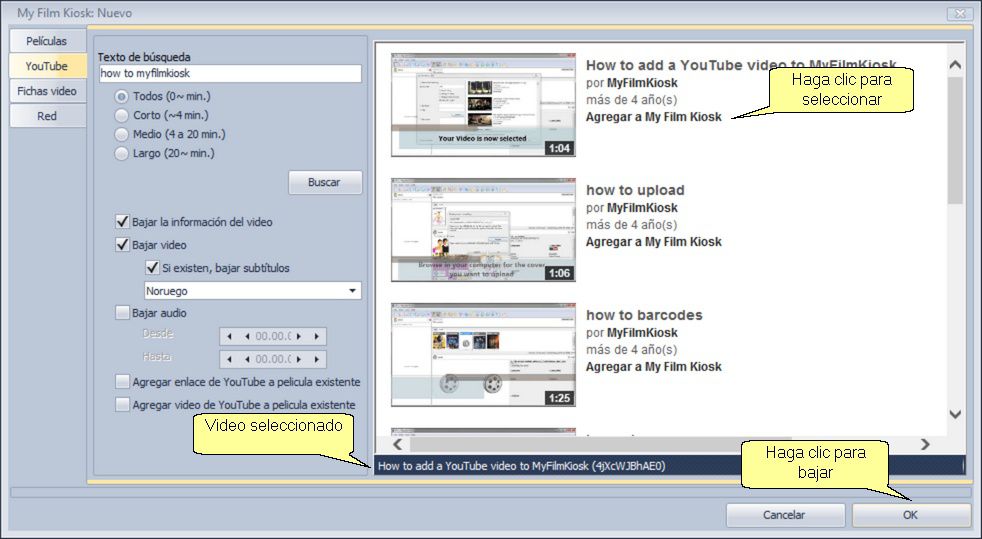Click Hasta first right arrow stepper

[299, 359]
